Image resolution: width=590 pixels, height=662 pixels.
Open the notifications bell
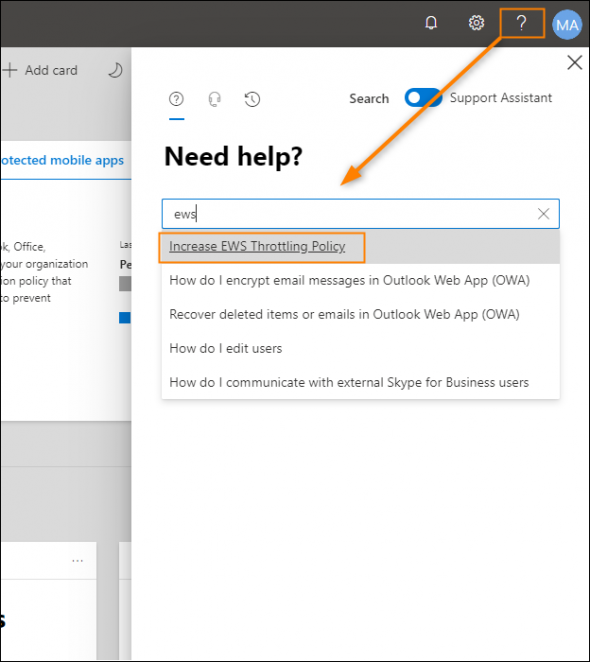tap(431, 23)
